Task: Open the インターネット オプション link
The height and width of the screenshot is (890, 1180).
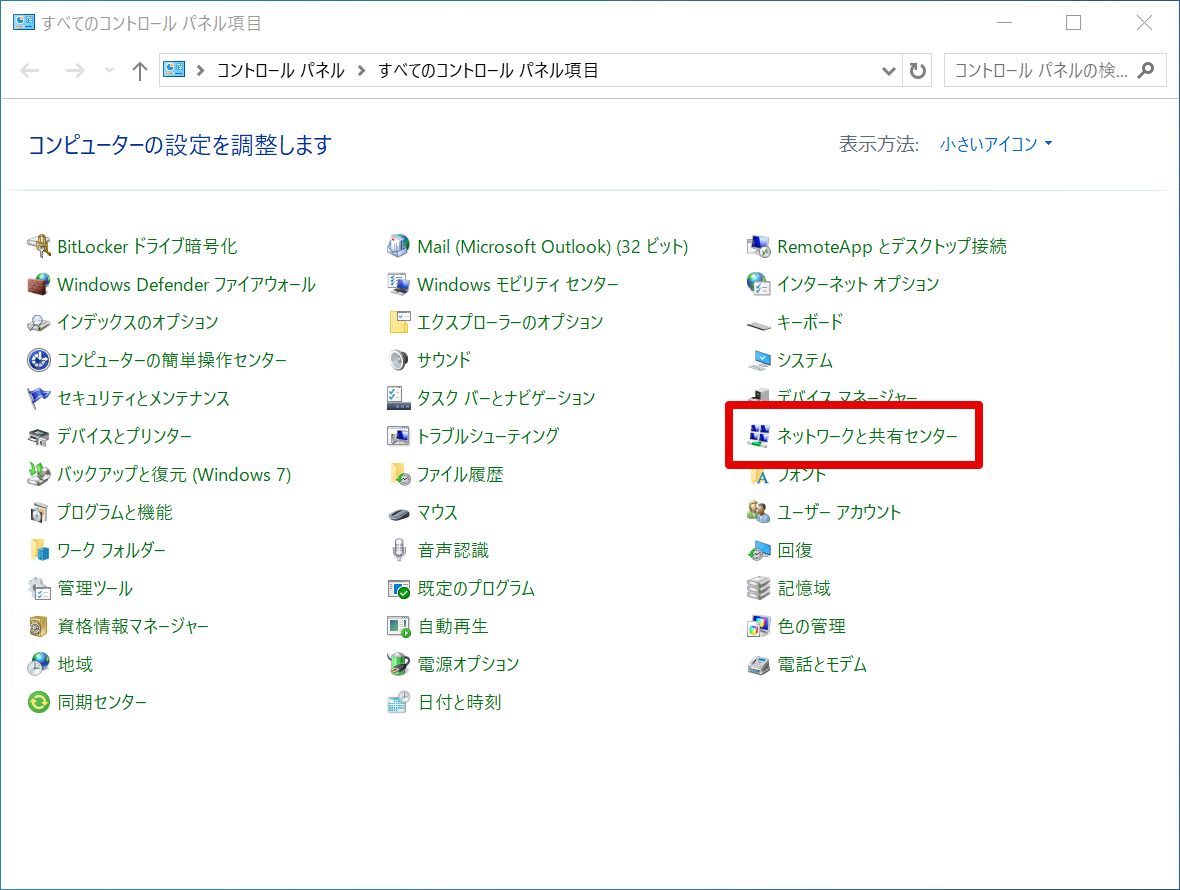Action: coord(858,284)
